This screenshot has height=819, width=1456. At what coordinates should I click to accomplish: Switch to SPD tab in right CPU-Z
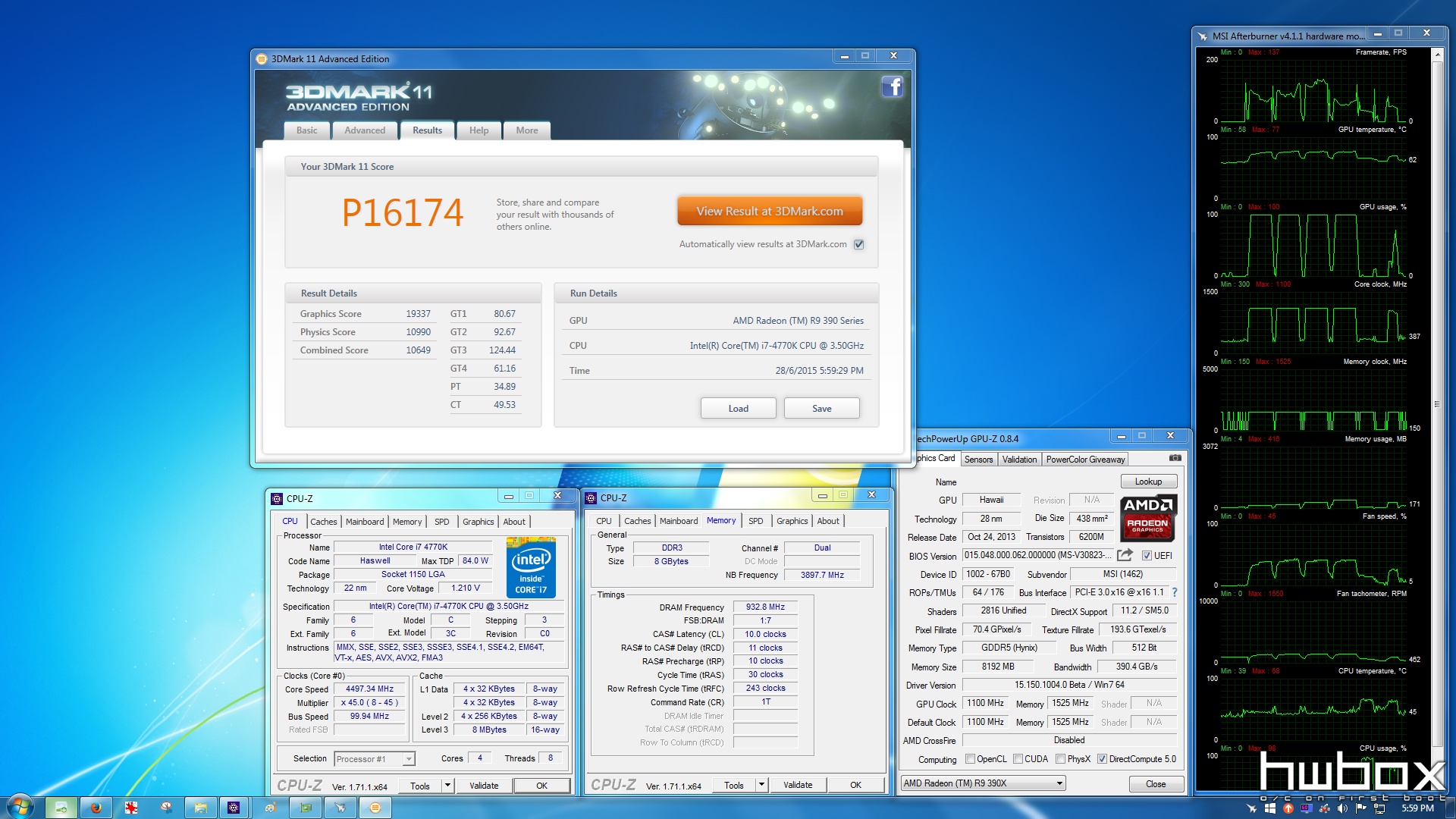755,521
